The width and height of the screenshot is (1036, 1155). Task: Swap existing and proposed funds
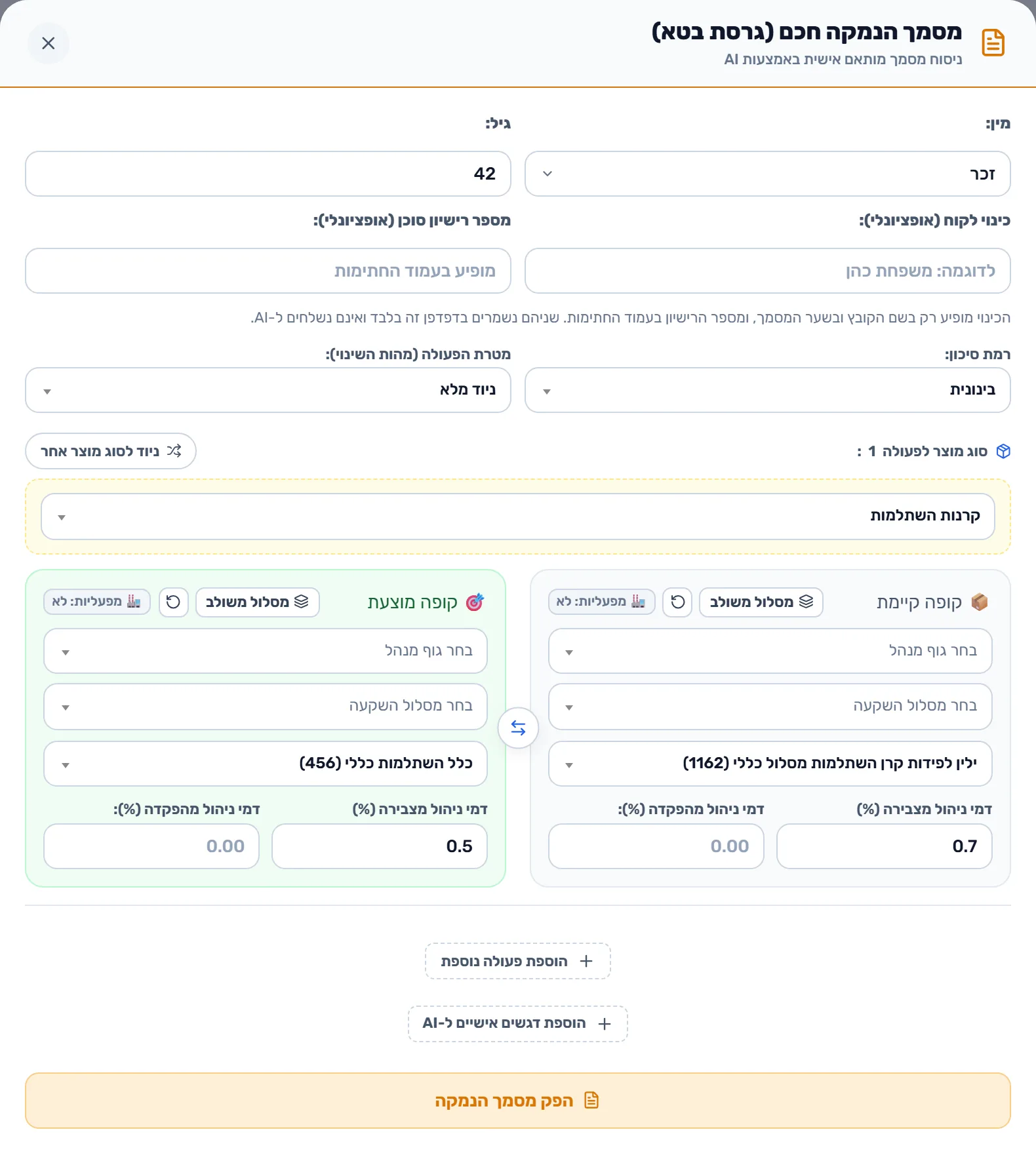click(518, 728)
